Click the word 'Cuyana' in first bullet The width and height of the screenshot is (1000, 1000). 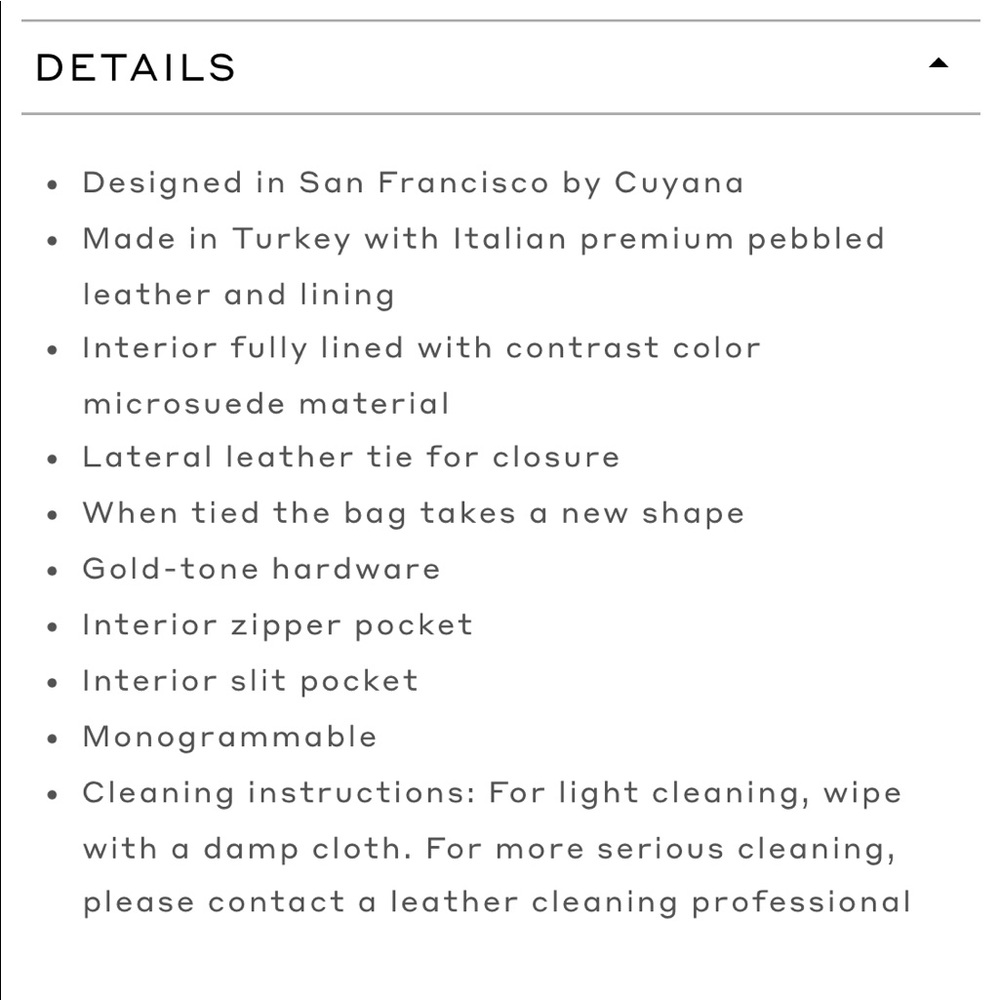pyautogui.click(x=679, y=184)
